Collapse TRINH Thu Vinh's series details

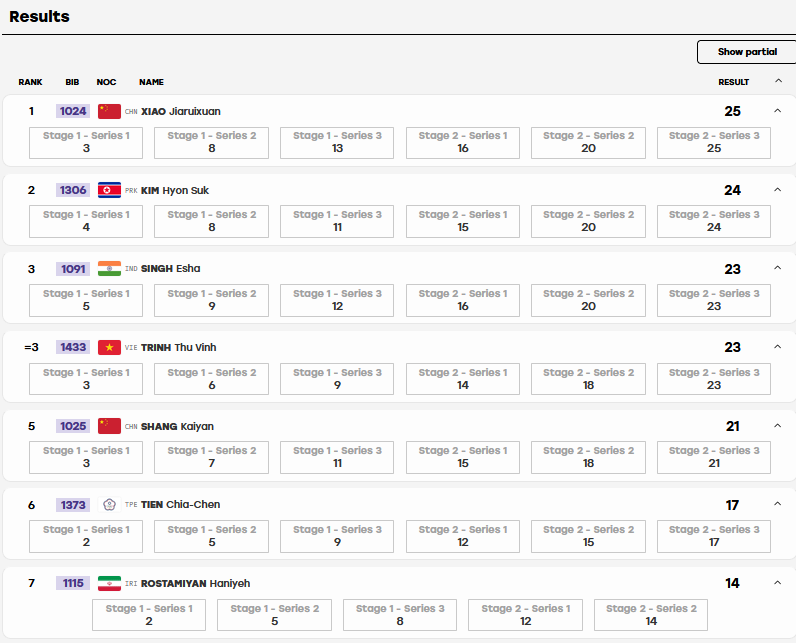(x=777, y=347)
